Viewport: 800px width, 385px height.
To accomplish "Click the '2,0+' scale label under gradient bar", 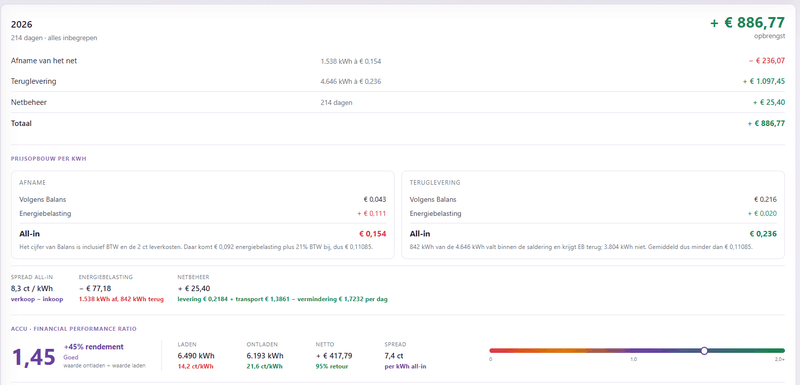I will 779,359.
